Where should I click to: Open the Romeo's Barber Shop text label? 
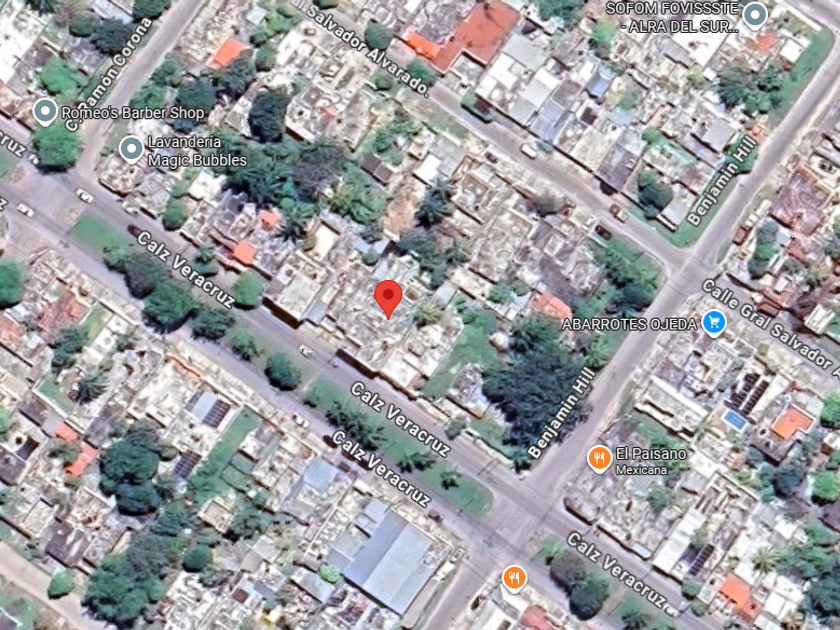coord(133,113)
